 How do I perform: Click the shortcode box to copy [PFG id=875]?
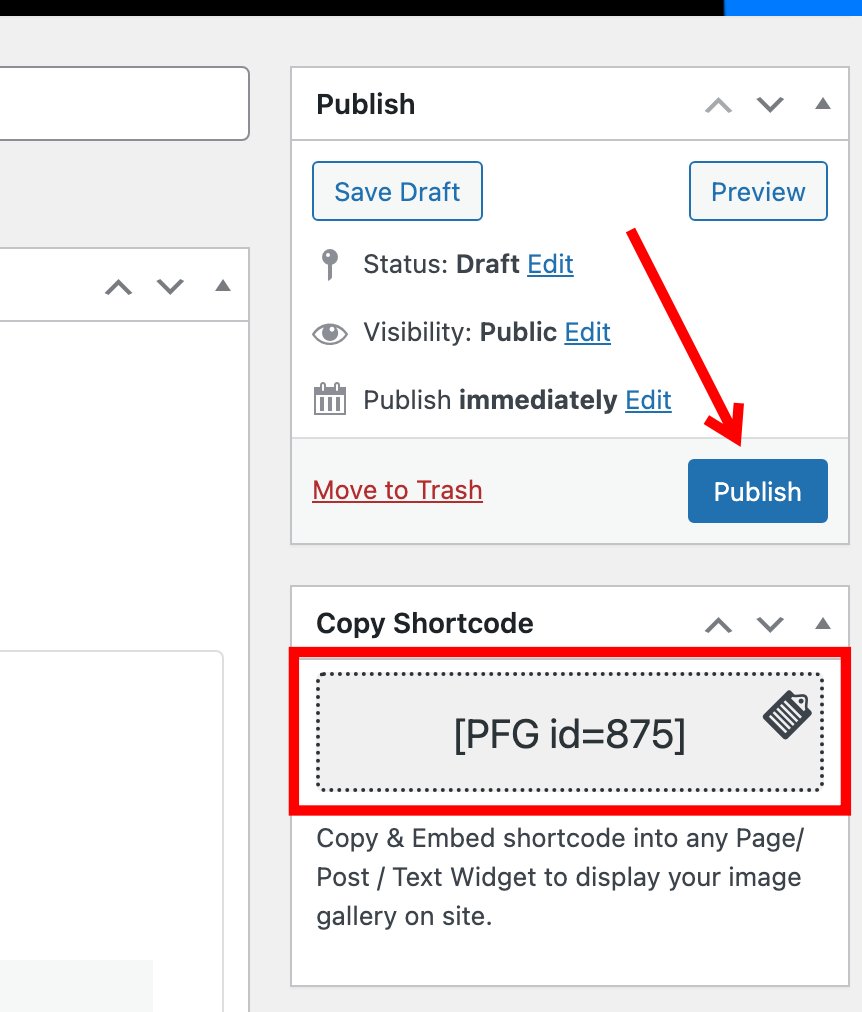(x=570, y=732)
